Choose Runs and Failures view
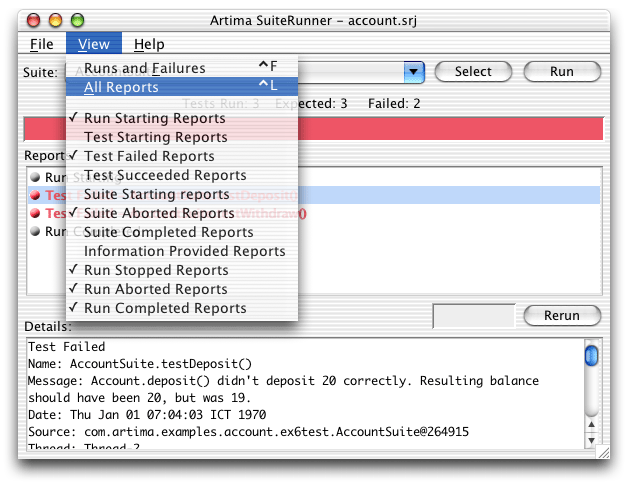 (x=182, y=68)
